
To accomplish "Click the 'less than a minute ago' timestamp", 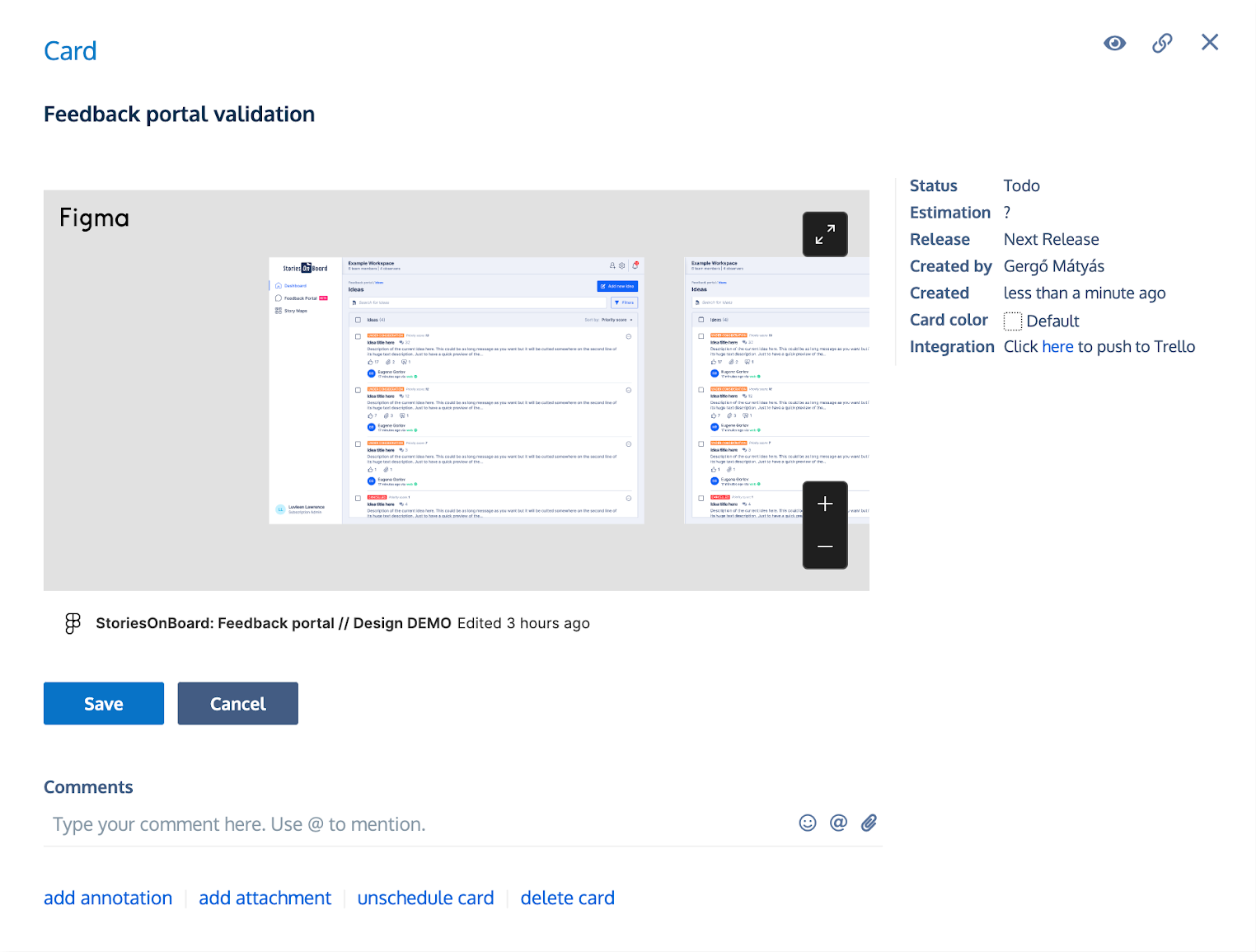I will [1085, 293].
